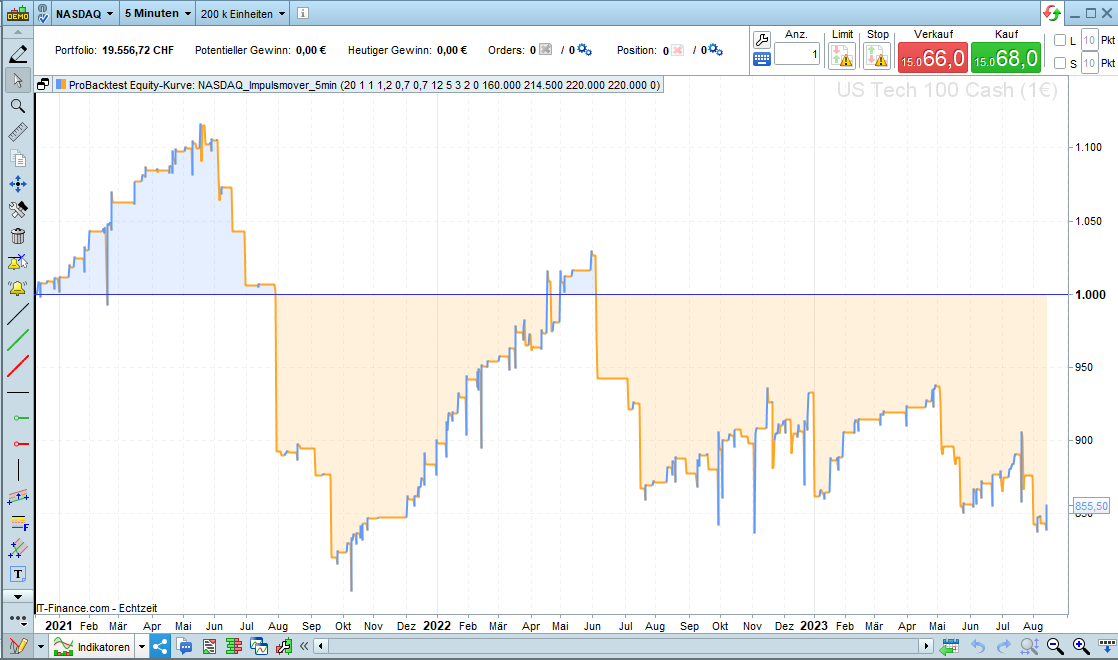Open the 200 k Einheiten dropdown
1118x660 pixels.
point(242,14)
